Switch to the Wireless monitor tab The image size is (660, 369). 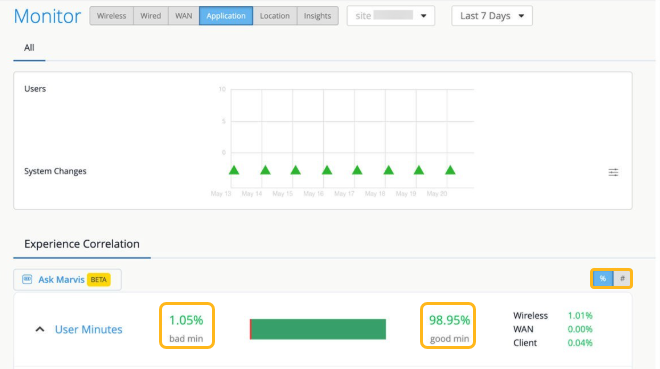112,16
